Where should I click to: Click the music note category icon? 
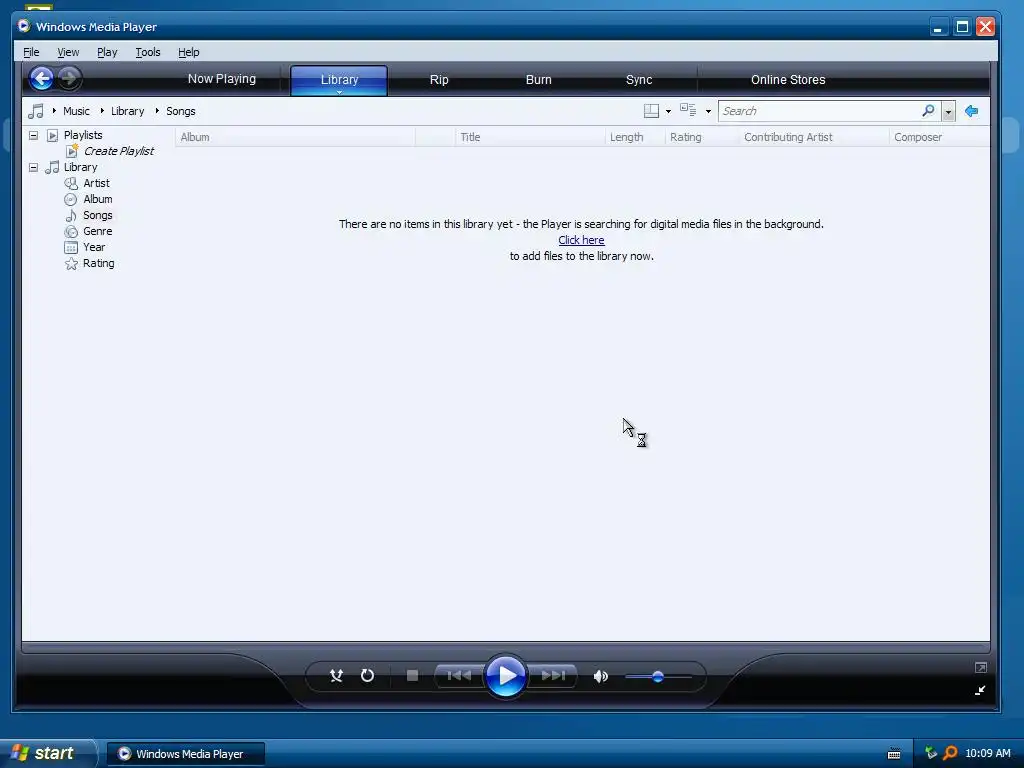(36, 111)
